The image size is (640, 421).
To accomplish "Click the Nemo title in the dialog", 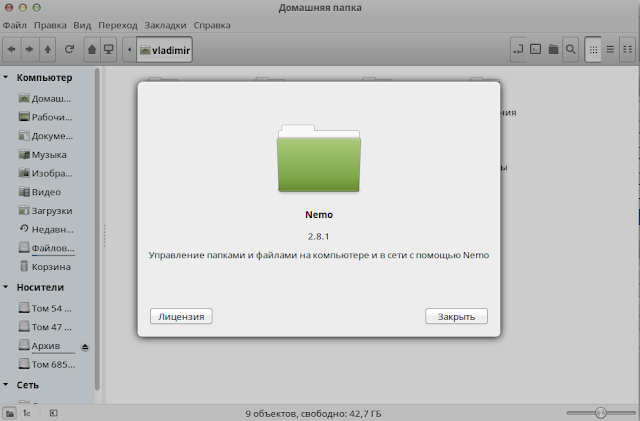I will tap(319, 215).
